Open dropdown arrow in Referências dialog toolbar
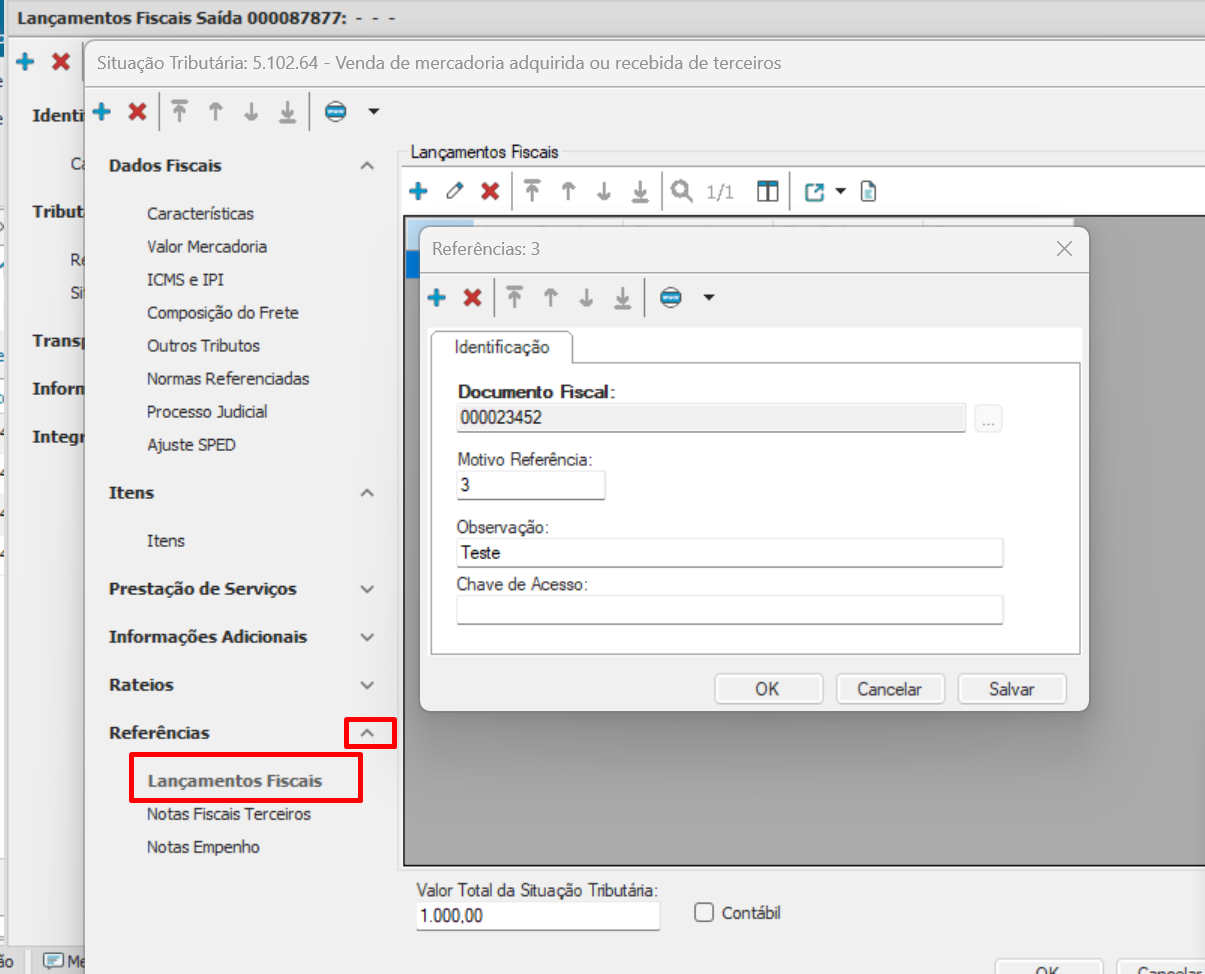This screenshot has width=1205, height=974. (708, 297)
